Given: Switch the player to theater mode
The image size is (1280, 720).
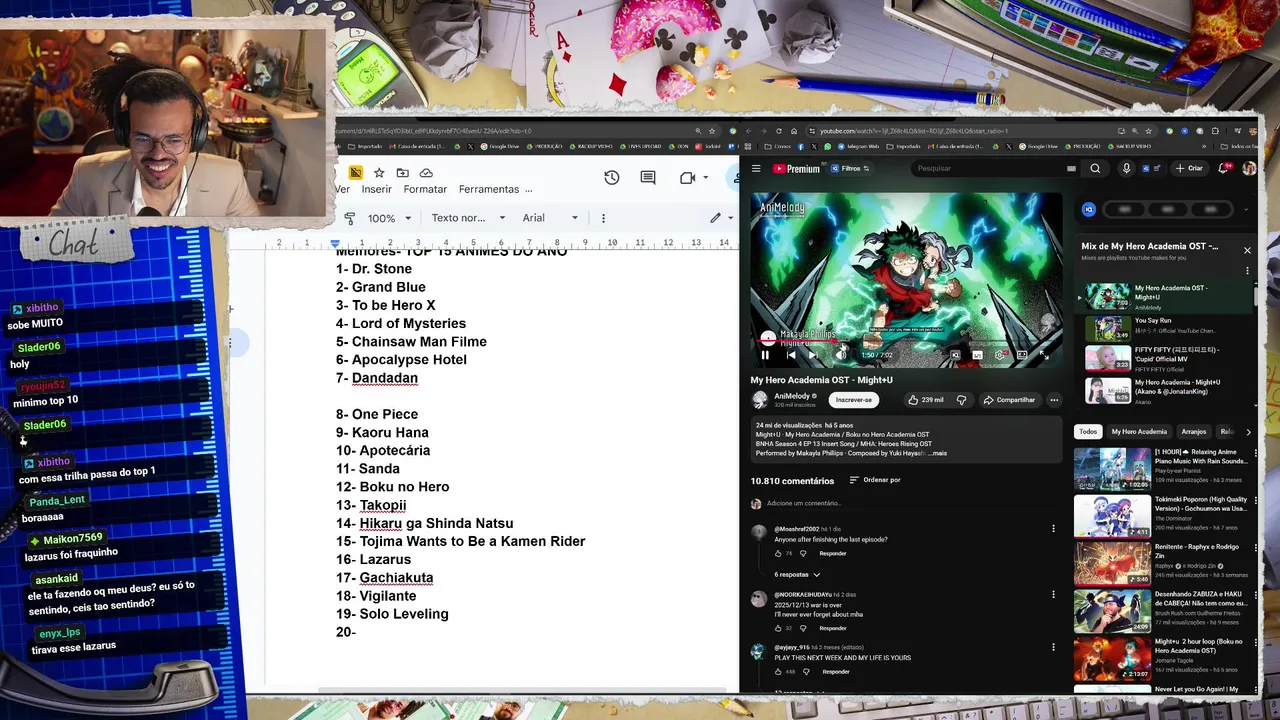Looking at the screenshot, I should coord(1022,355).
